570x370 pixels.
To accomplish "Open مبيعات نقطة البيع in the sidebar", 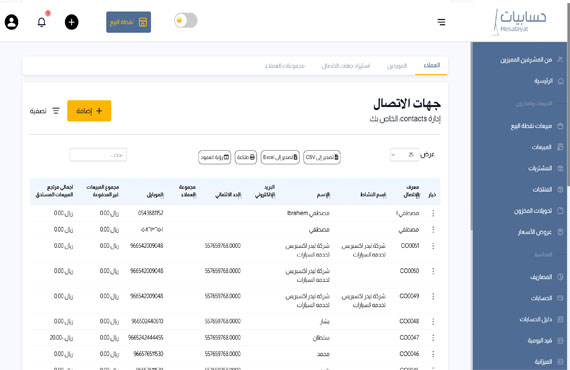I will point(537,126).
